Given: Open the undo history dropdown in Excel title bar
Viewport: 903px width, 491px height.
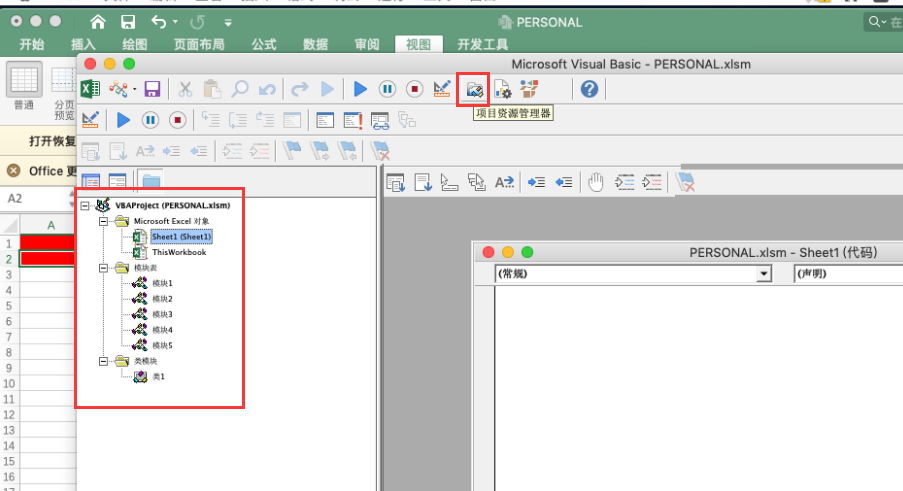Looking at the screenshot, I should (175, 22).
